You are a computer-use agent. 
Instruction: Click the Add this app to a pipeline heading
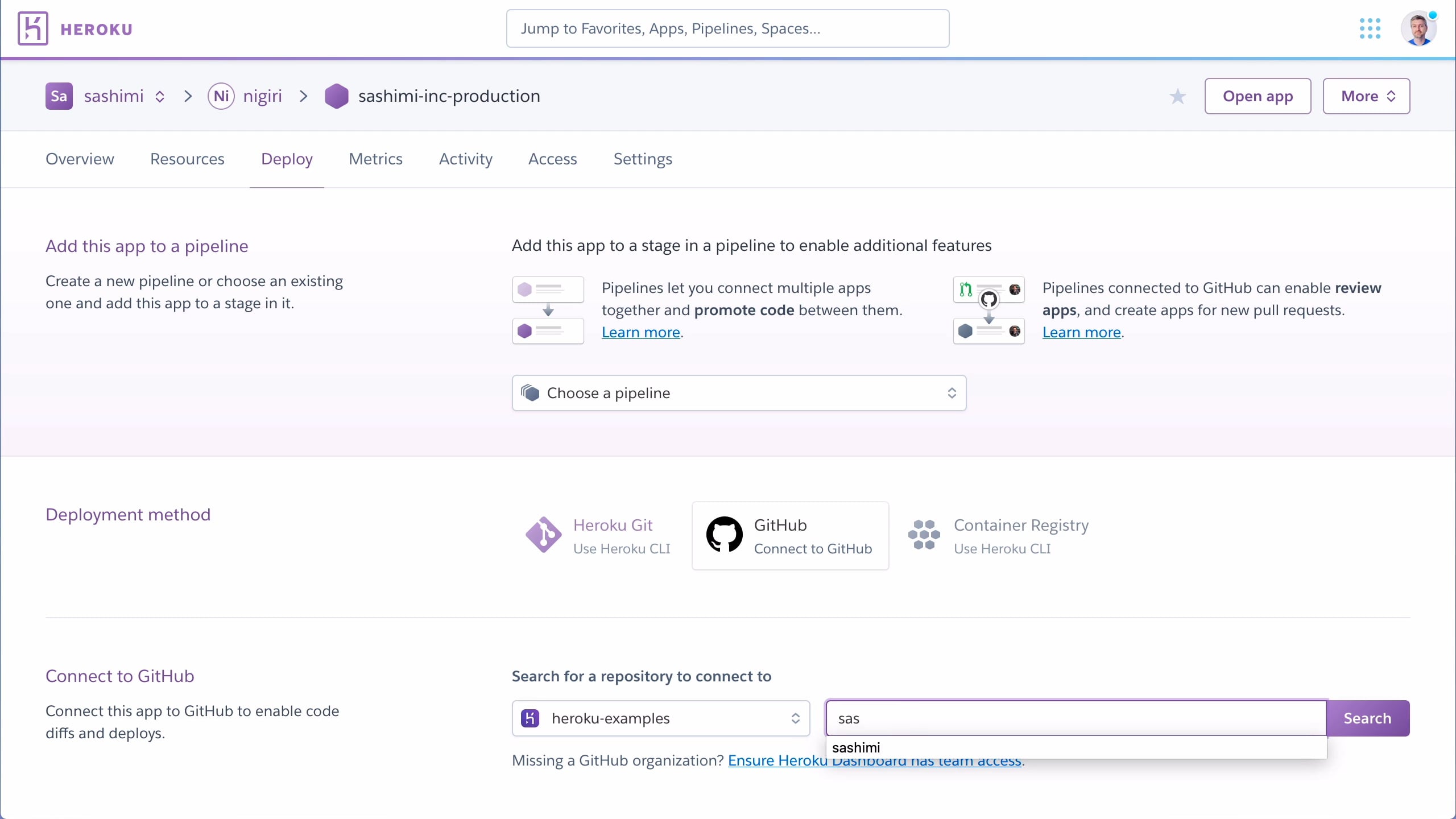(x=147, y=246)
